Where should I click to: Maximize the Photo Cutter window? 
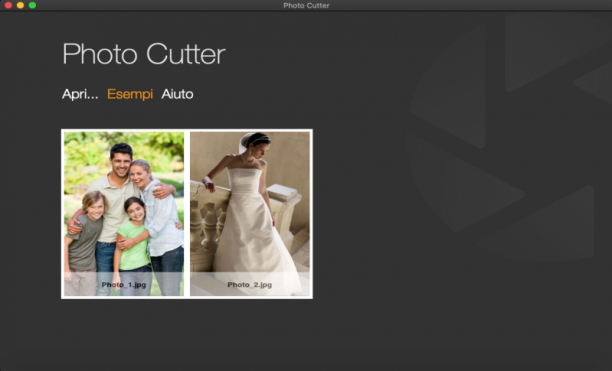point(32,5)
